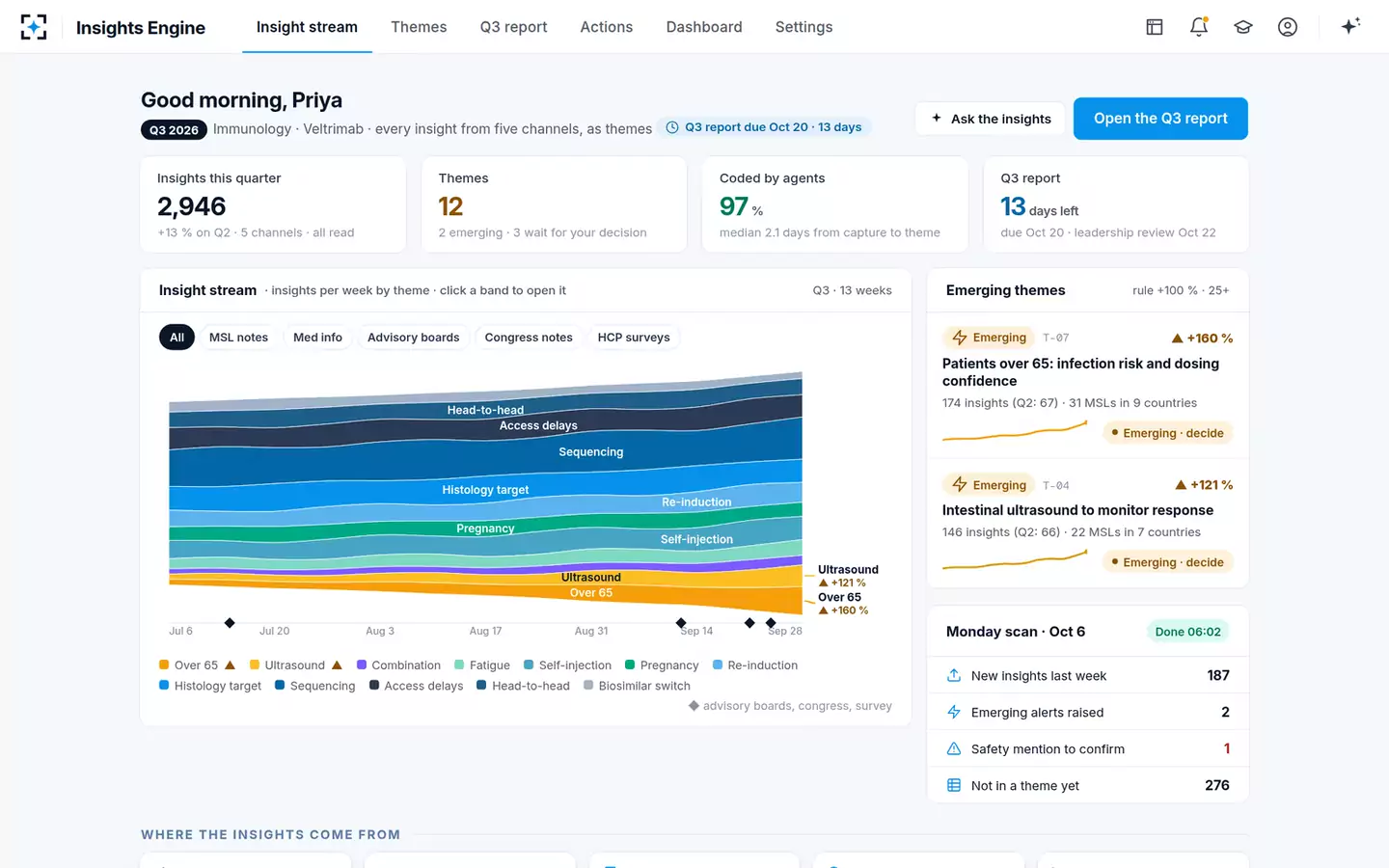
Task: Click the triangle icon next to +160 % on T-07
Action: tap(1177, 339)
